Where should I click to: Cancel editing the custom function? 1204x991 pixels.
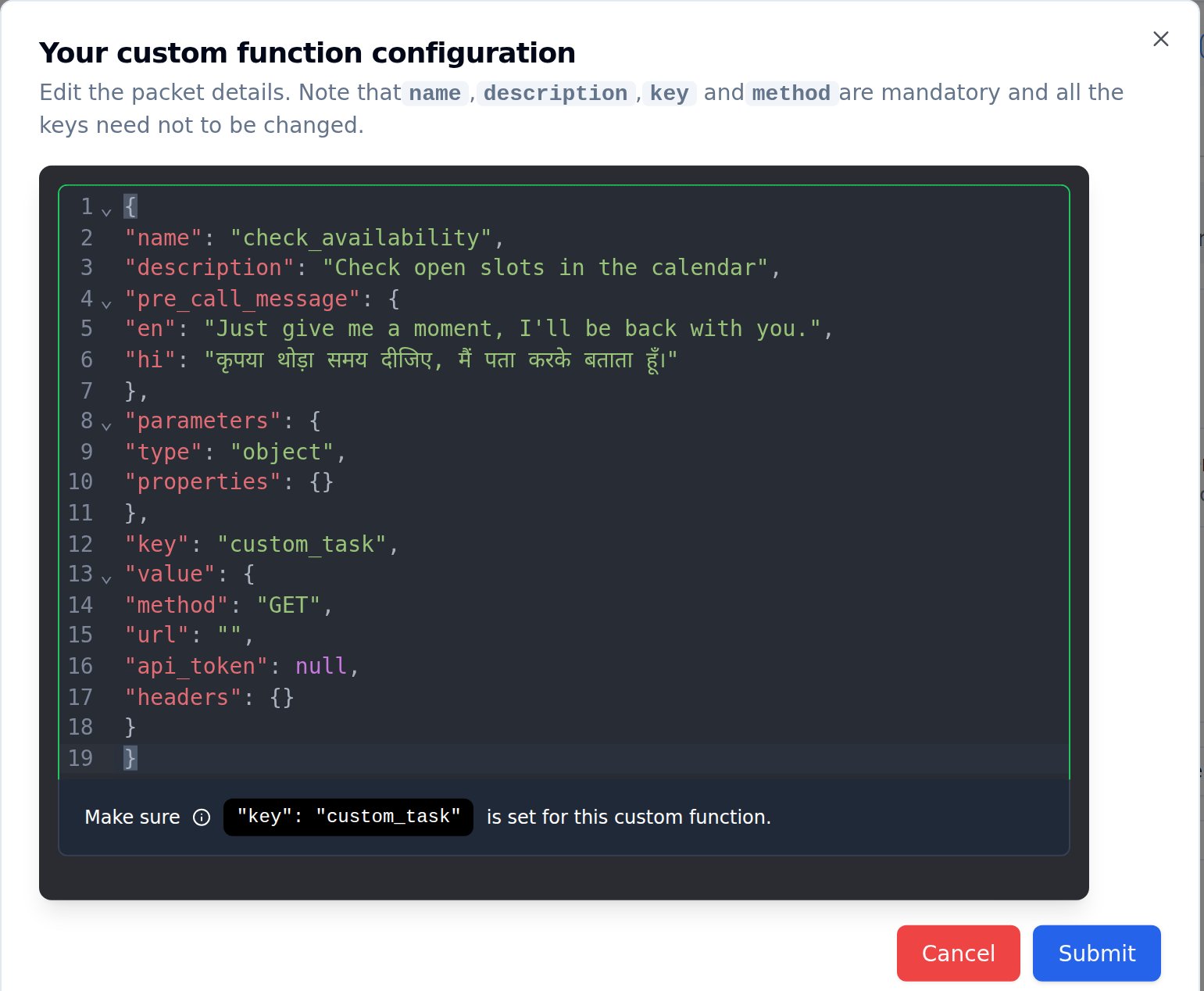958,953
